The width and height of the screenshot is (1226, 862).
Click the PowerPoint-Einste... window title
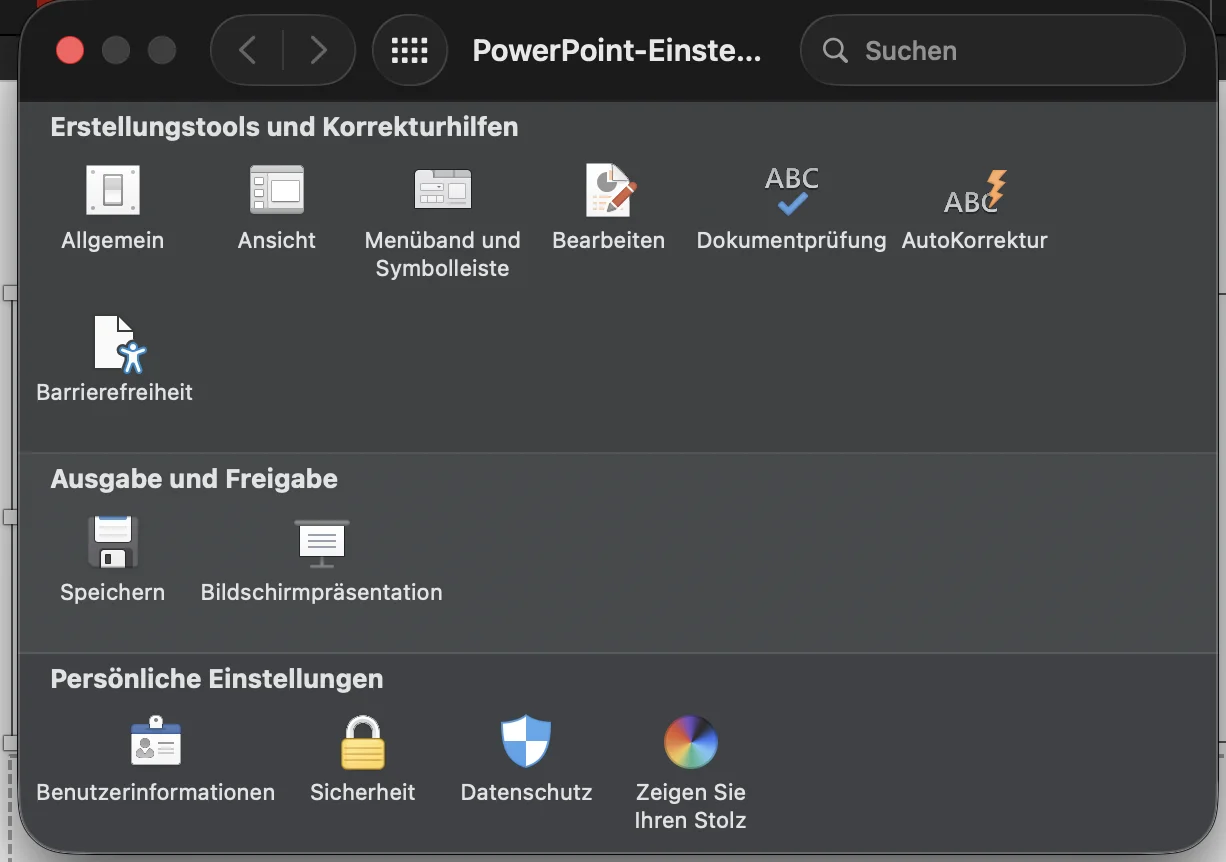pyautogui.click(x=617, y=50)
